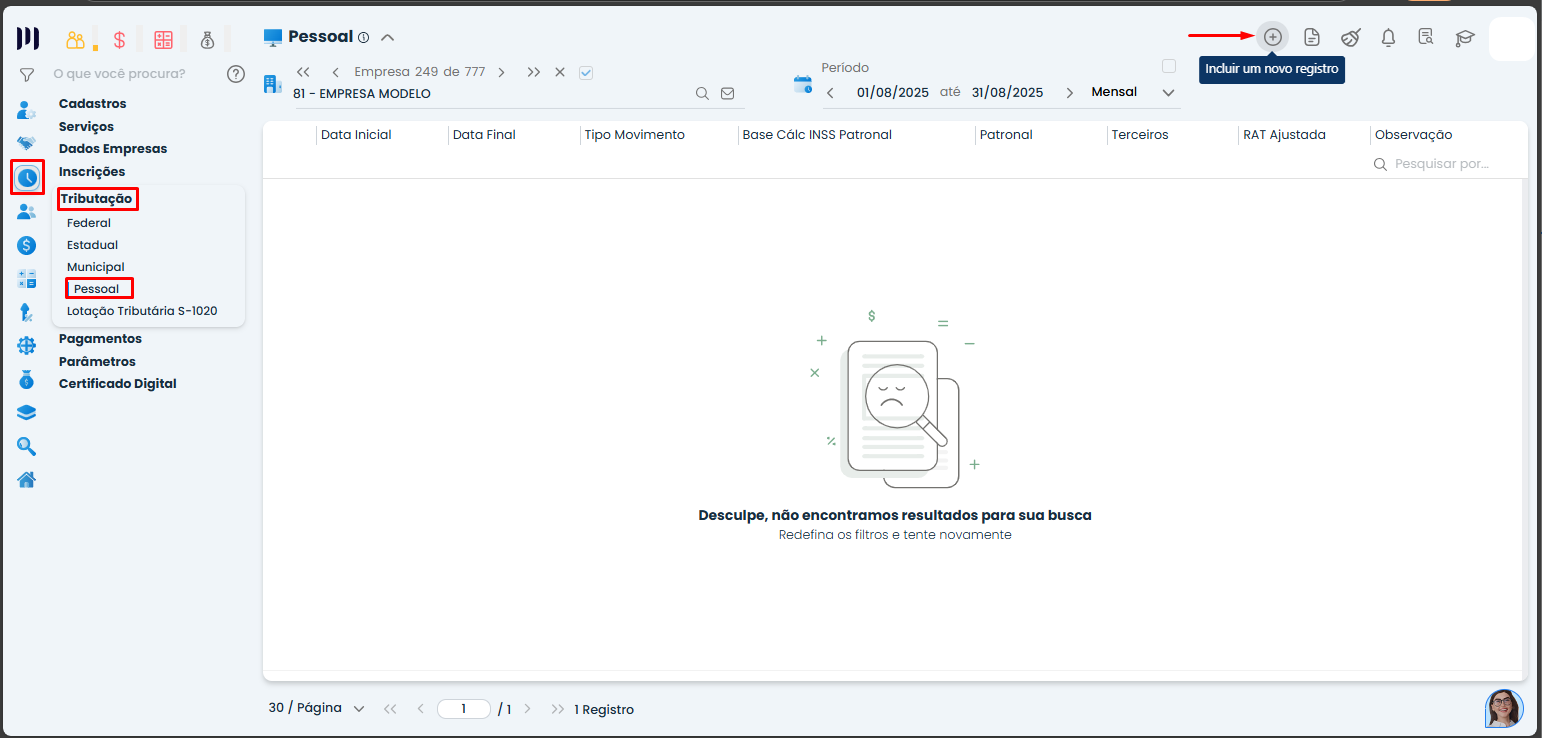The image size is (1542, 738).
Task: Click the calendar icon next to Período
Action: pos(803,84)
